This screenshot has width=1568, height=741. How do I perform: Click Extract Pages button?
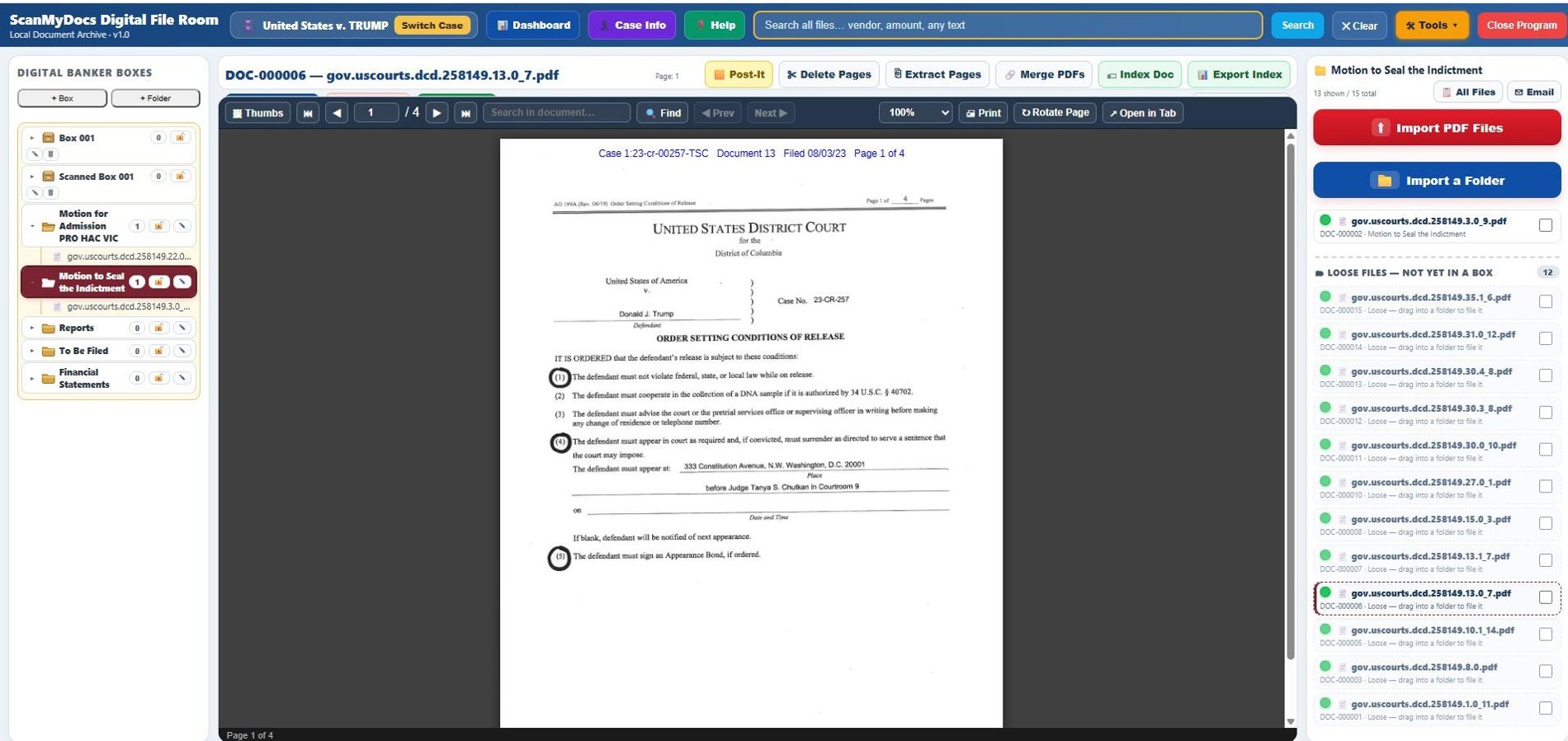point(937,74)
